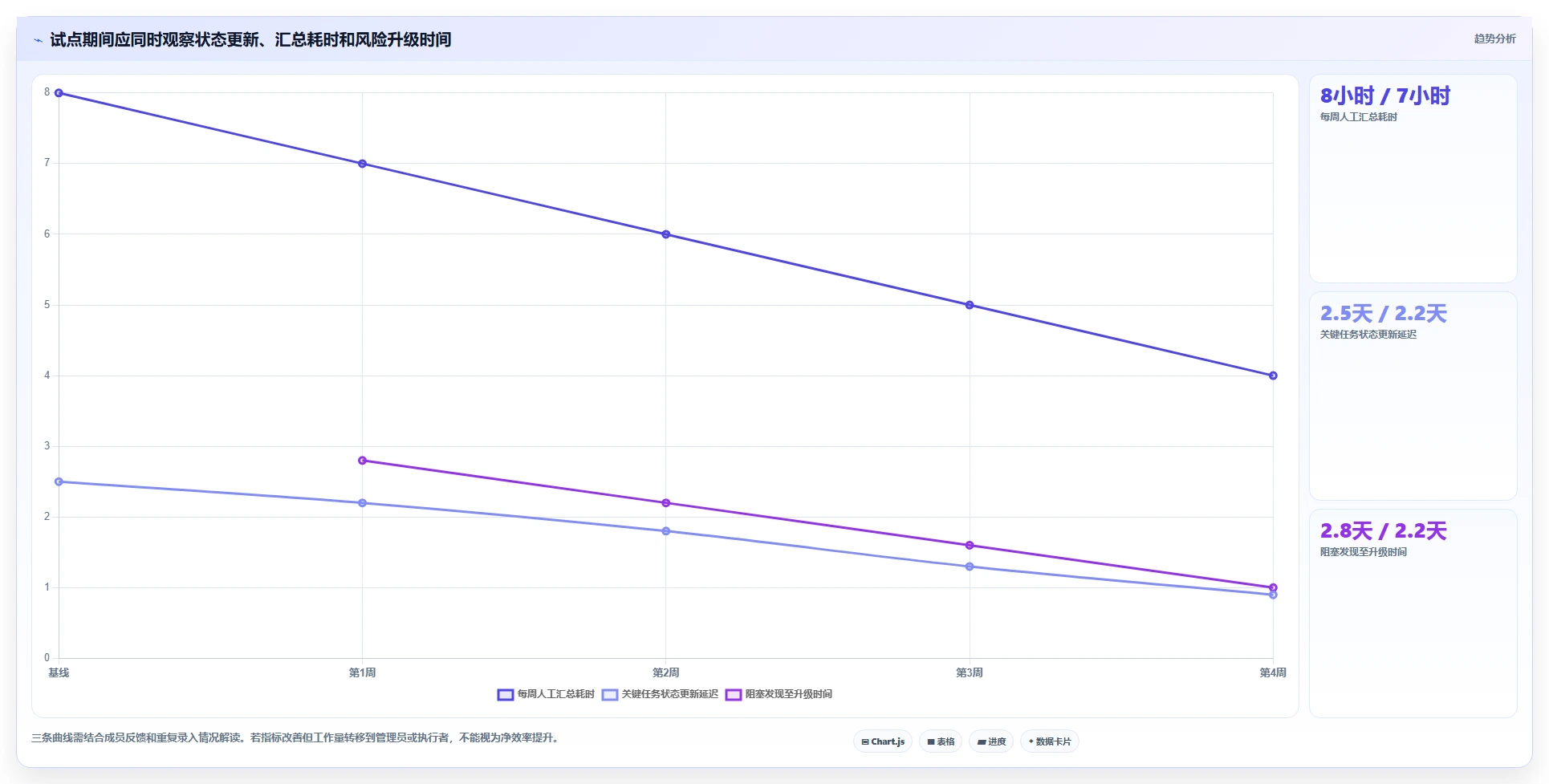The width and height of the screenshot is (1549, 784).
Task: Click the 阻塞发现至升级时间 stat card caption
Action: click(x=1364, y=552)
